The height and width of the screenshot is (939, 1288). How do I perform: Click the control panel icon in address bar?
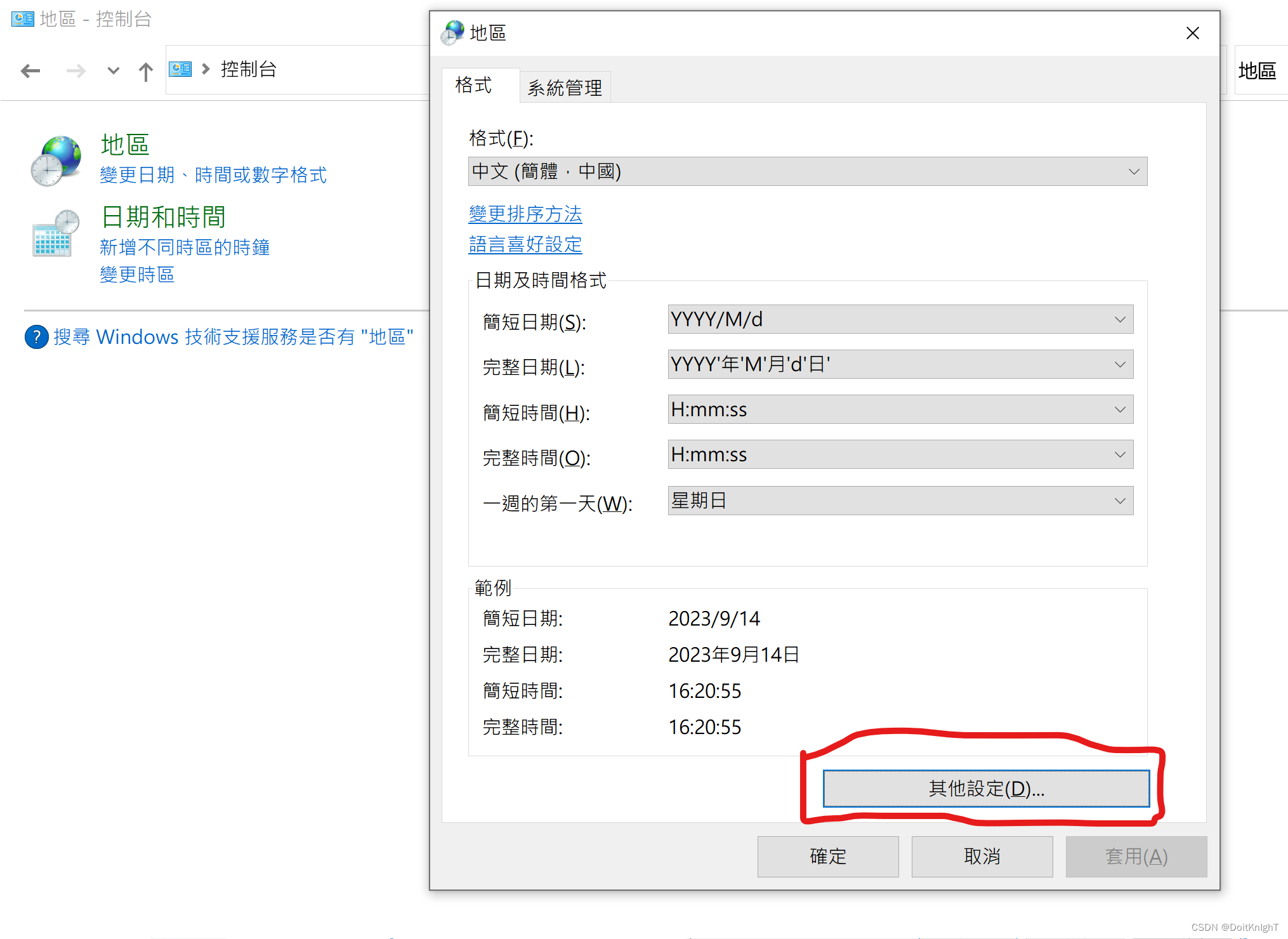coord(180,69)
